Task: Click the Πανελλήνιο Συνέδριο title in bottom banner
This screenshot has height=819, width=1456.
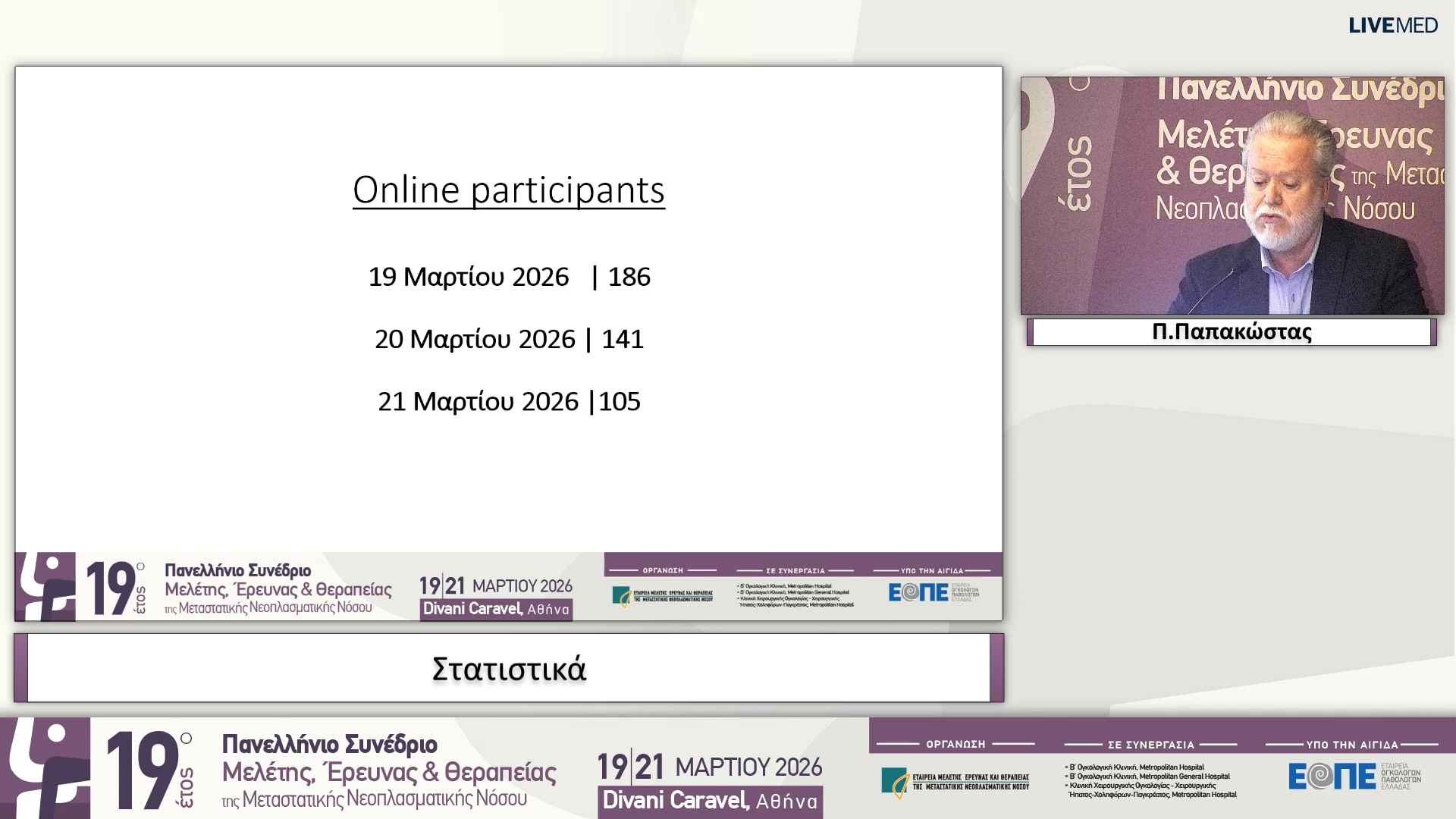Action: tap(329, 744)
